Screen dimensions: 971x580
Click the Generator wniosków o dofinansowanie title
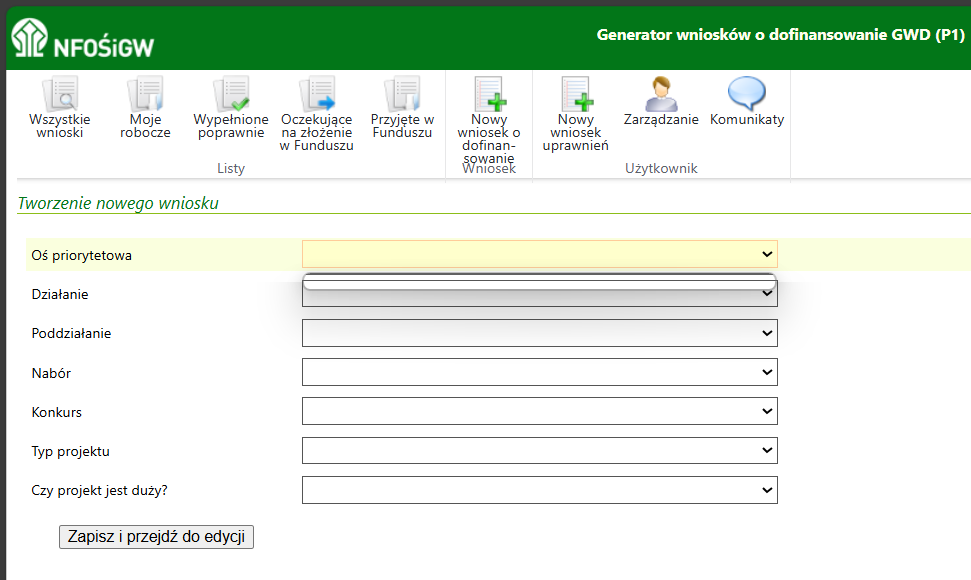tap(780, 35)
